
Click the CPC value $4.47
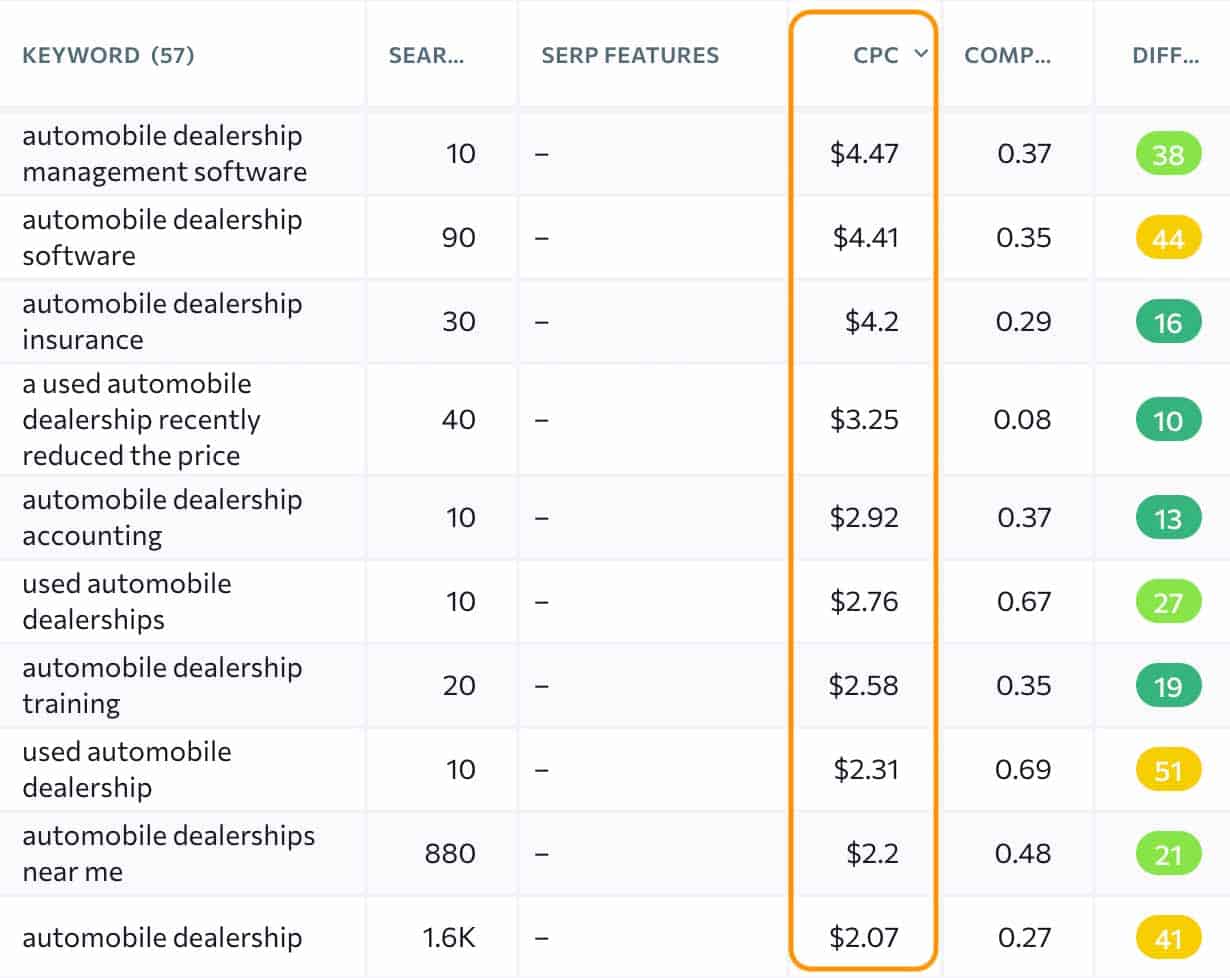864,154
